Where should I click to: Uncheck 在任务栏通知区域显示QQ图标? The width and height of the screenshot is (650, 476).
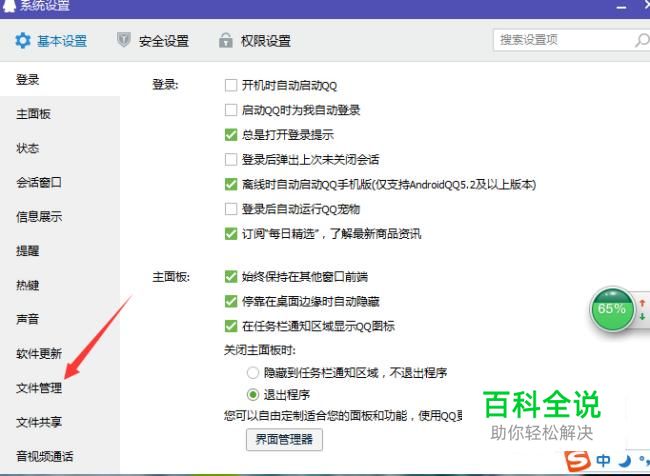[x=231, y=326]
